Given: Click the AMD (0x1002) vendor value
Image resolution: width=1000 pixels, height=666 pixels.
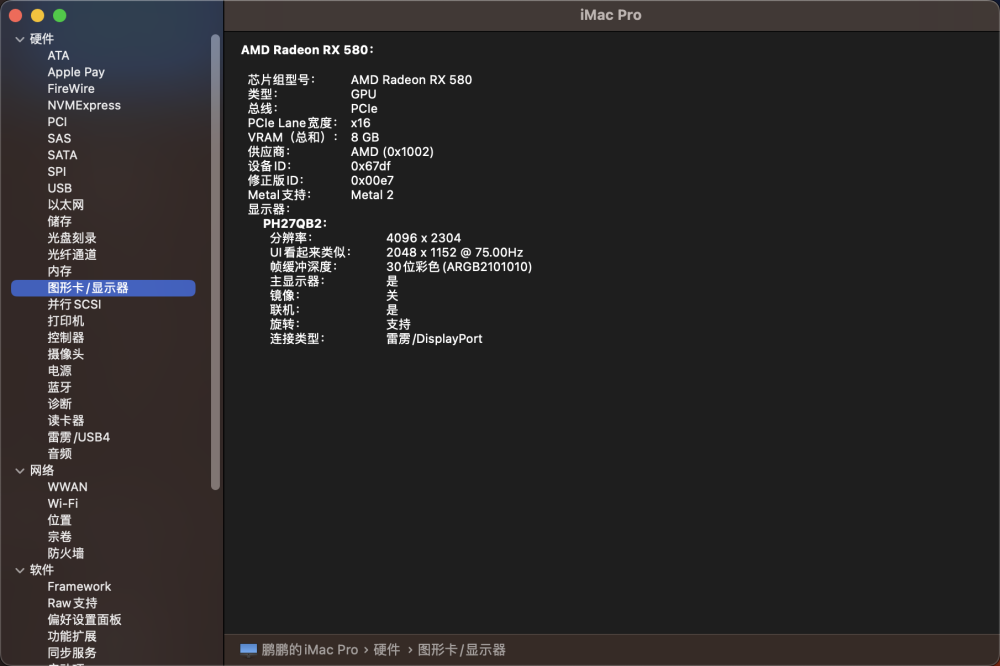Looking at the screenshot, I should [392, 152].
